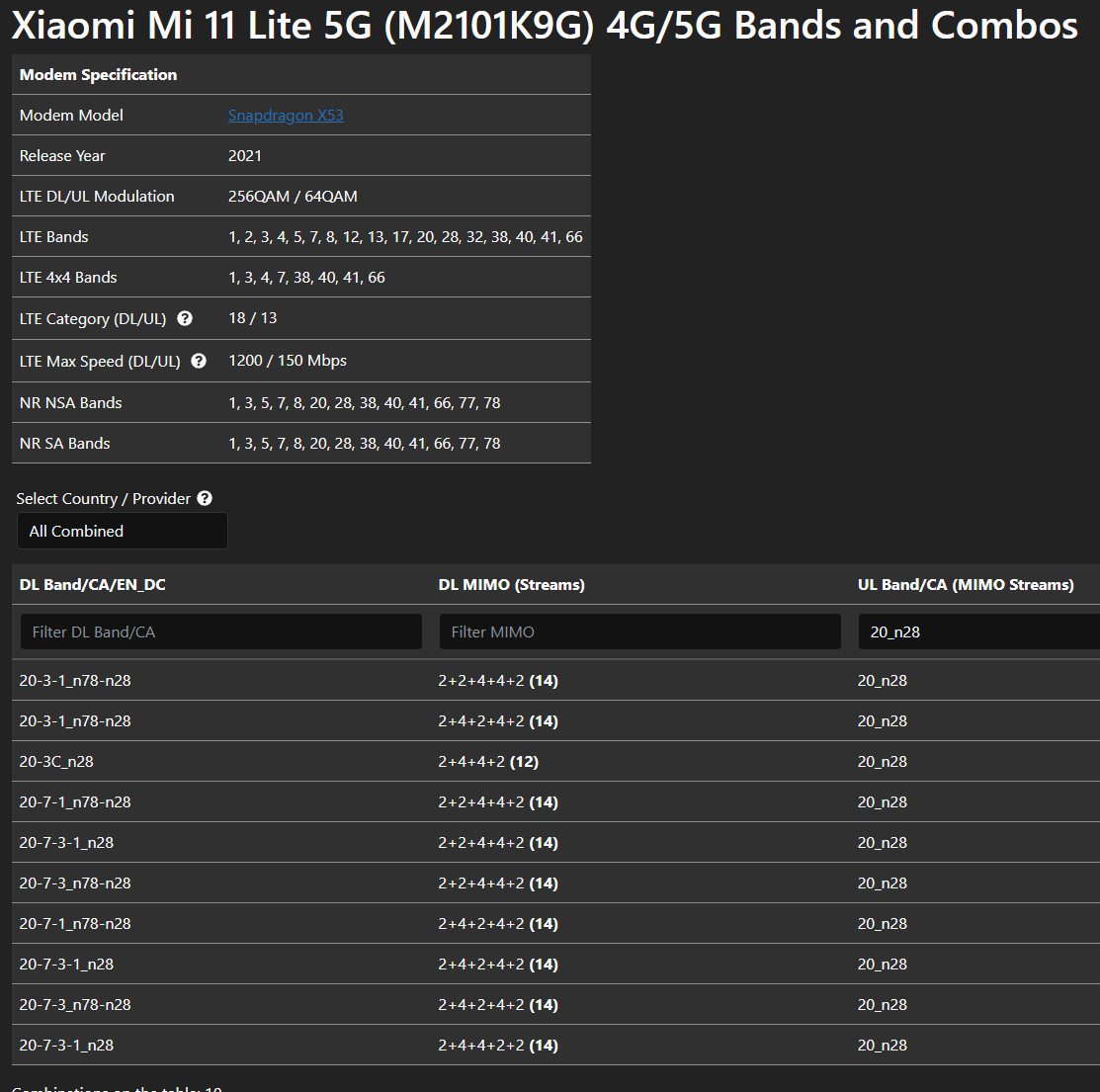The height and width of the screenshot is (1092, 1100).
Task: Select the NR SA Bands row
Action: click(300, 444)
